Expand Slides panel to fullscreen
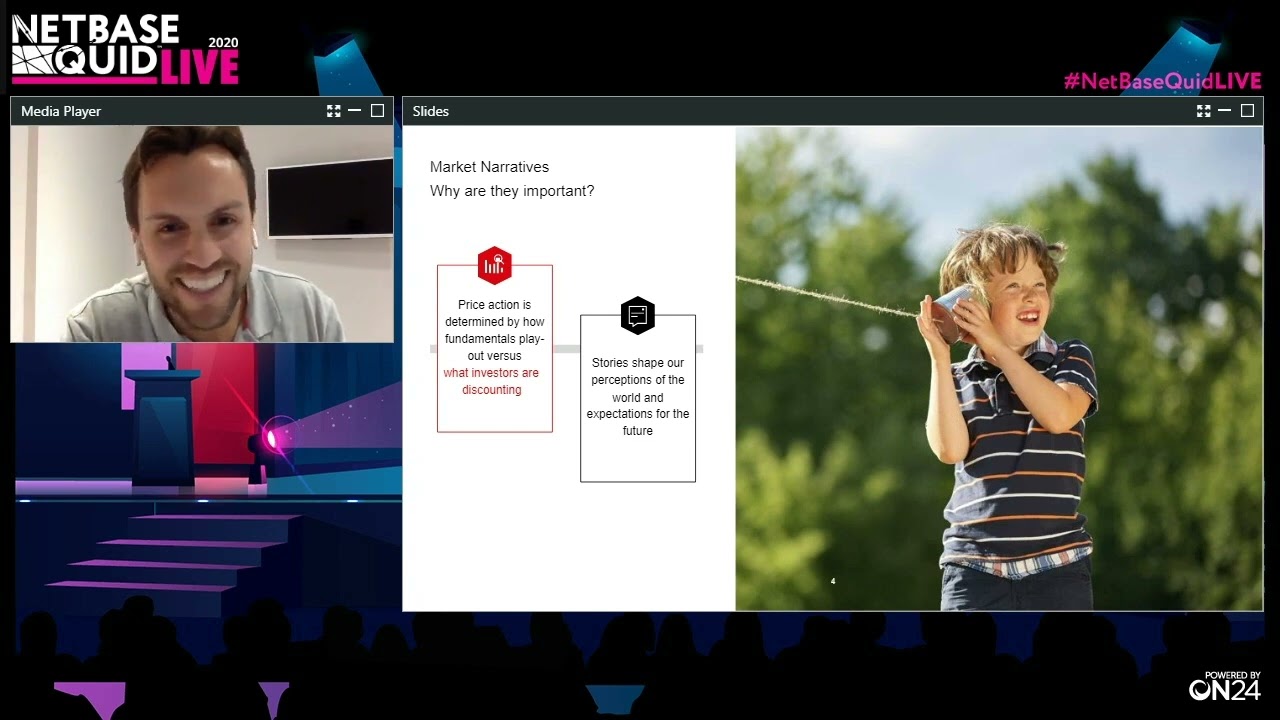This screenshot has width=1280, height=720. click(x=1204, y=111)
